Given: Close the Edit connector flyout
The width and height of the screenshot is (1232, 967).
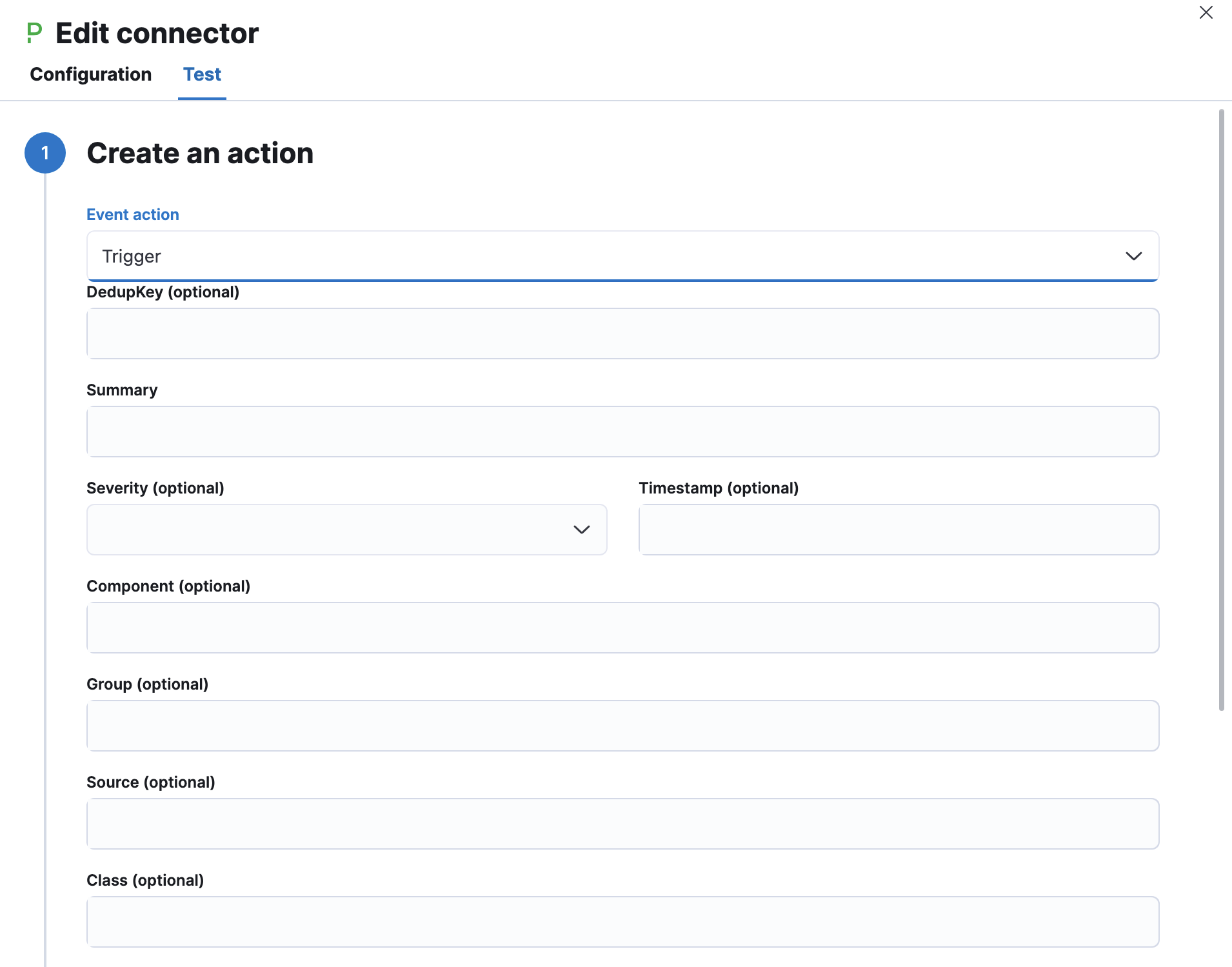Looking at the screenshot, I should point(1206,12).
